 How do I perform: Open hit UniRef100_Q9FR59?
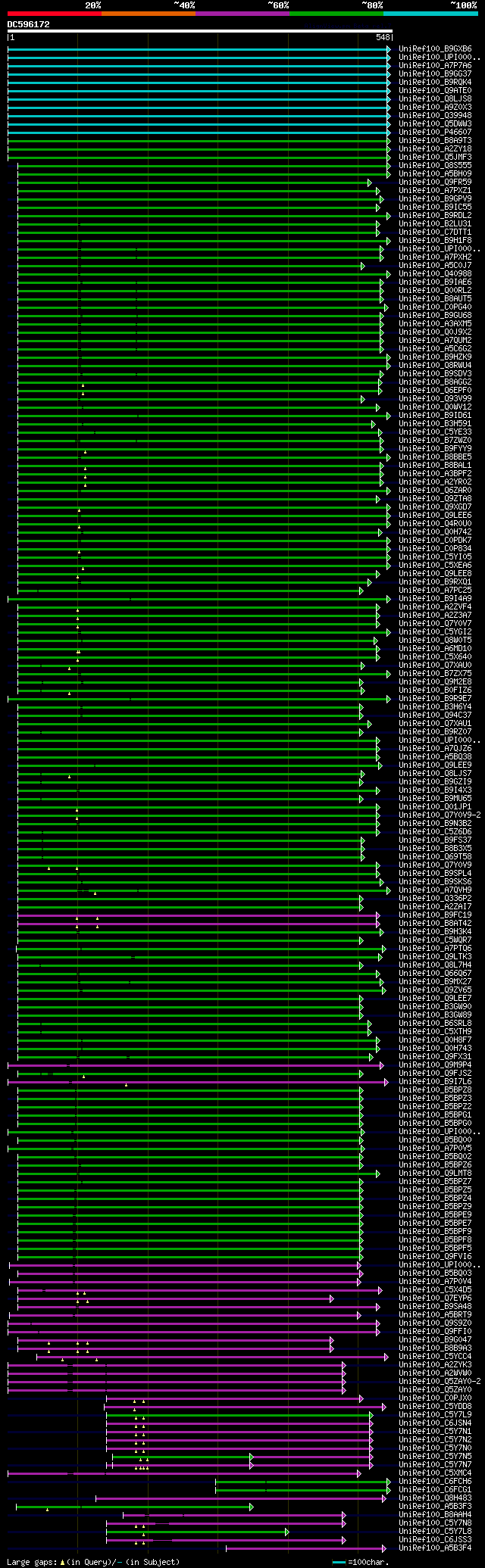tap(435, 182)
